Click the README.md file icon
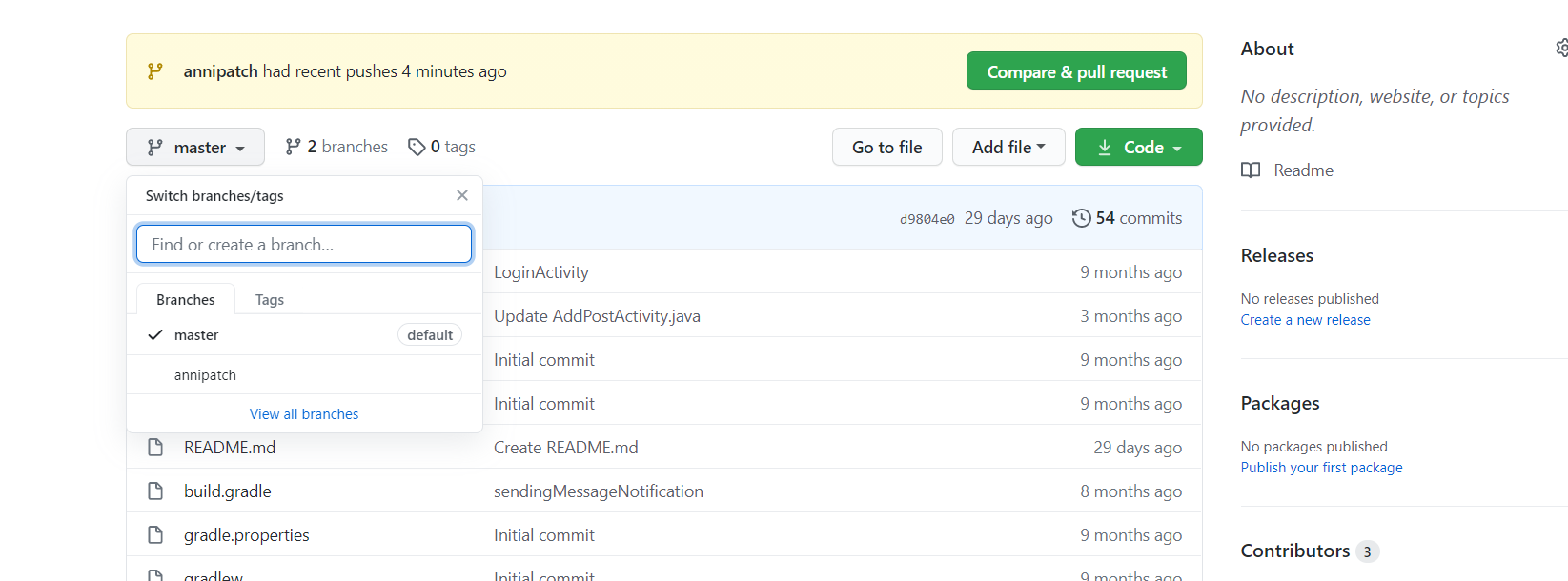Image resolution: width=1568 pixels, height=581 pixels. (x=155, y=448)
